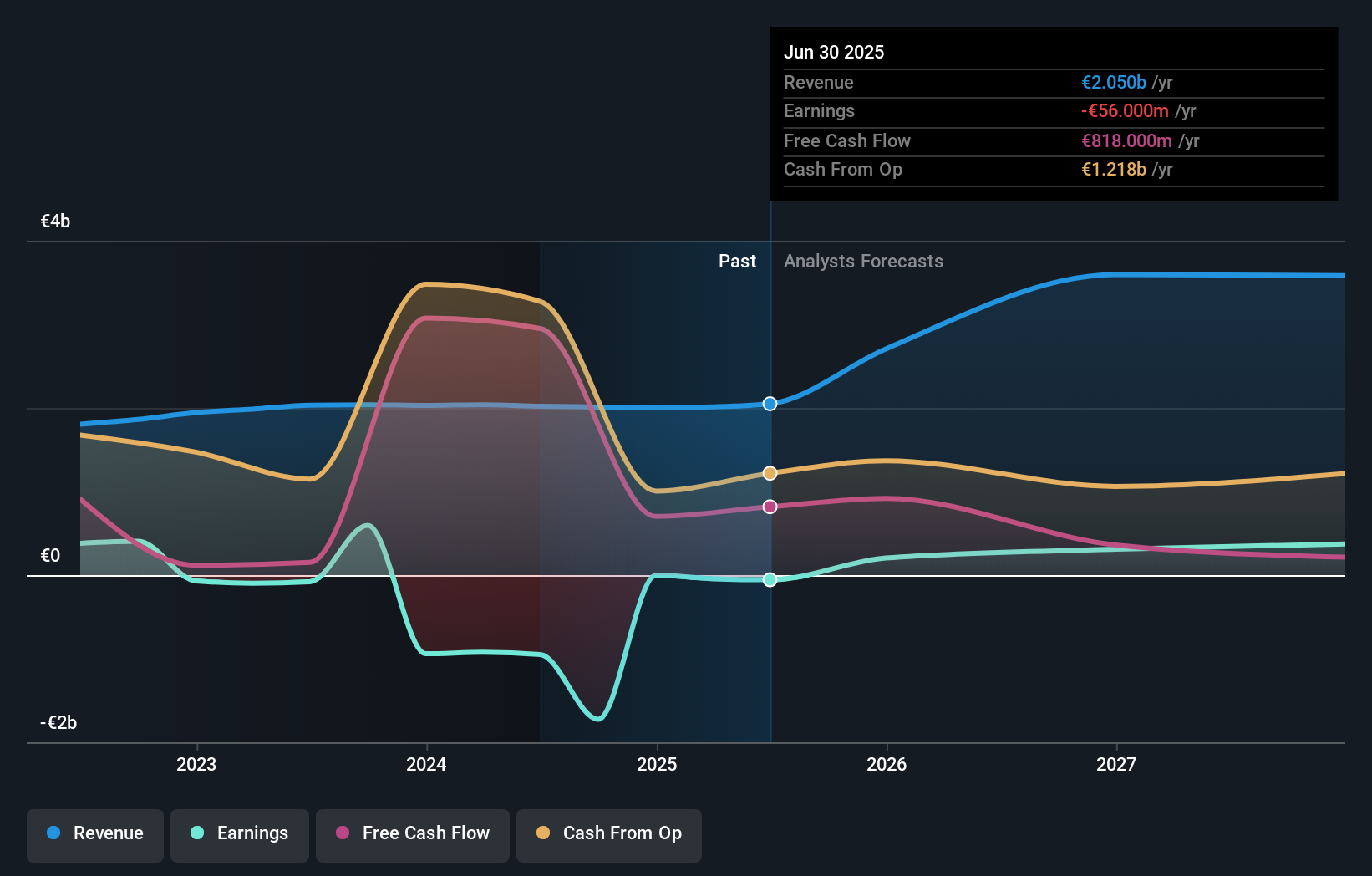Click the orange Cash From Op dot
Screen dimensions: 1372x876
pos(543,833)
